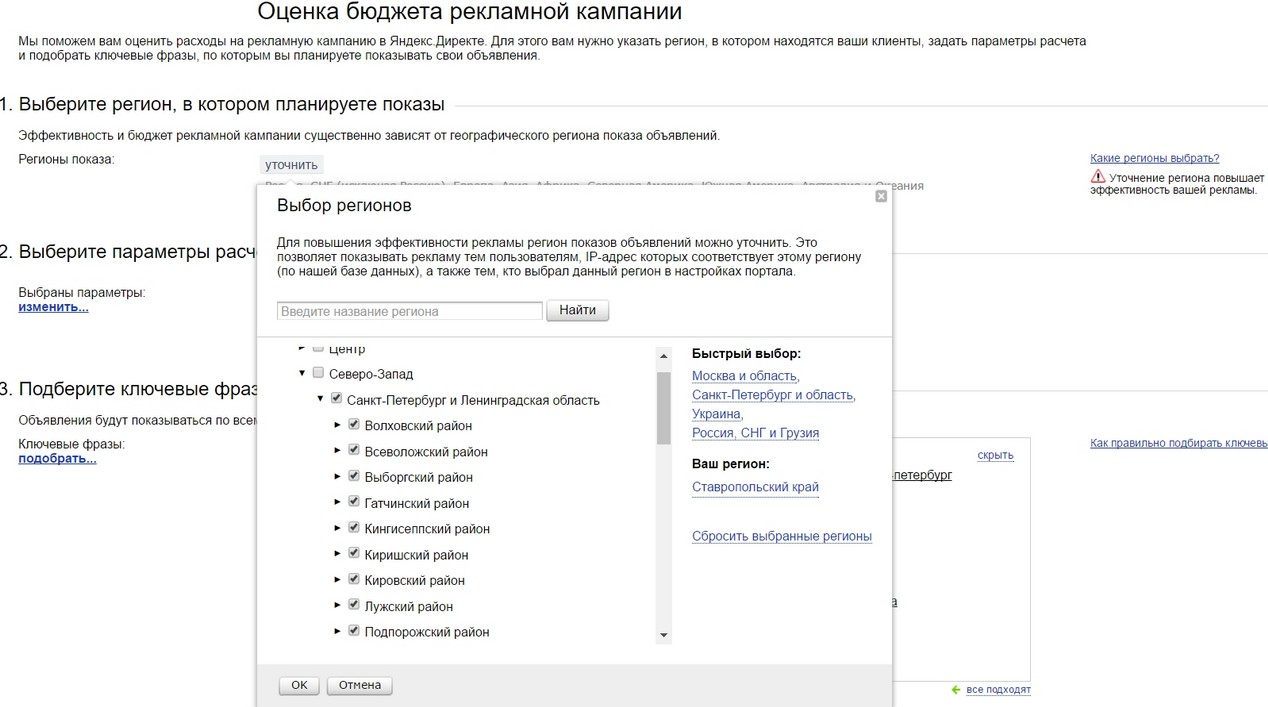Expand the Всеволожский район node
1268x707 pixels.
click(x=338, y=451)
